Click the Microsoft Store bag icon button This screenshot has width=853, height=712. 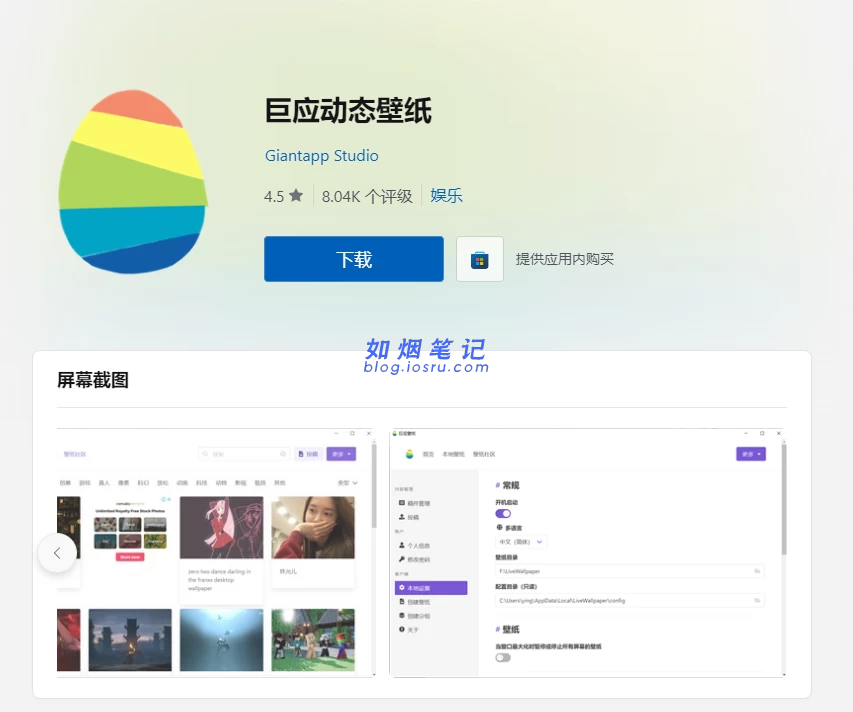pyautogui.click(x=479, y=259)
